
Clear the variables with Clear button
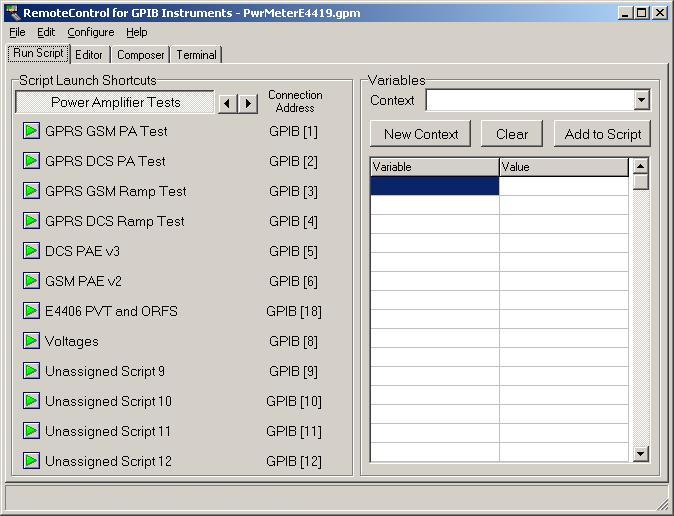[x=511, y=134]
